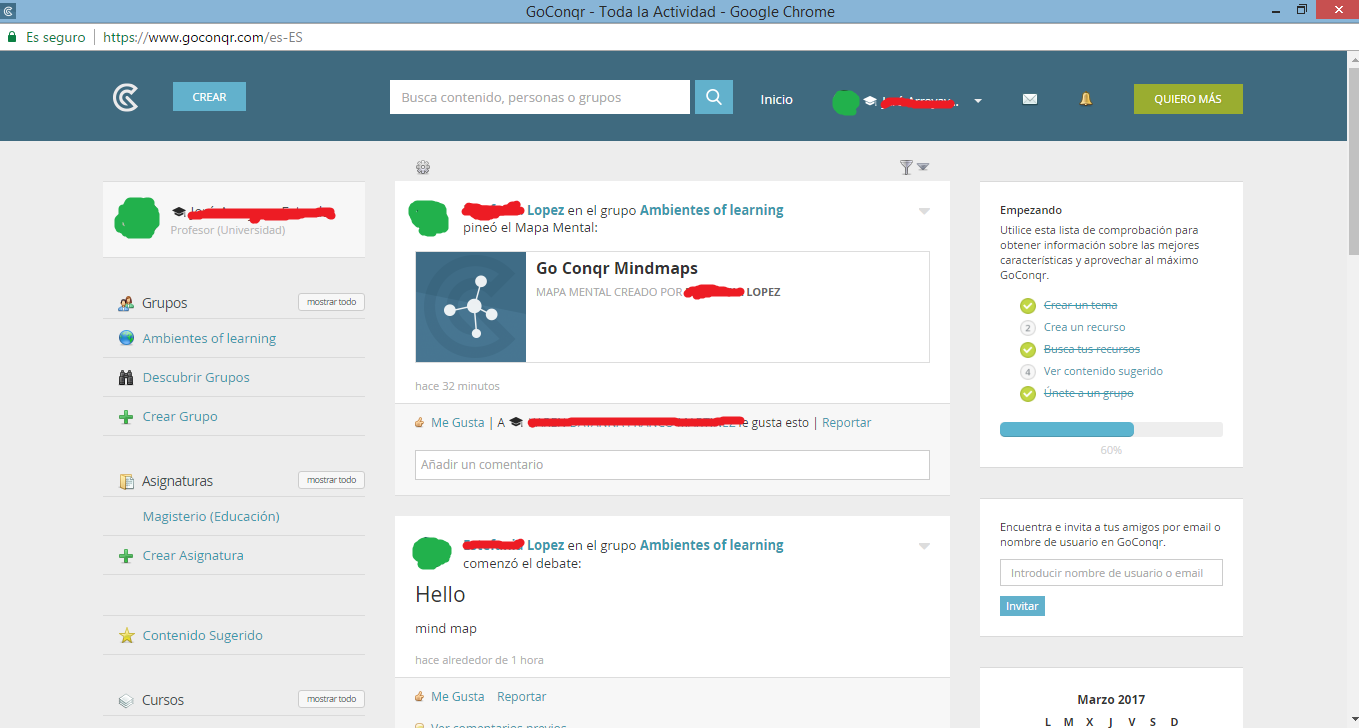Open the Ambientes of learning group in sidebar
The height and width of the screenshot is (728, 1359).
tap(209, 338)
